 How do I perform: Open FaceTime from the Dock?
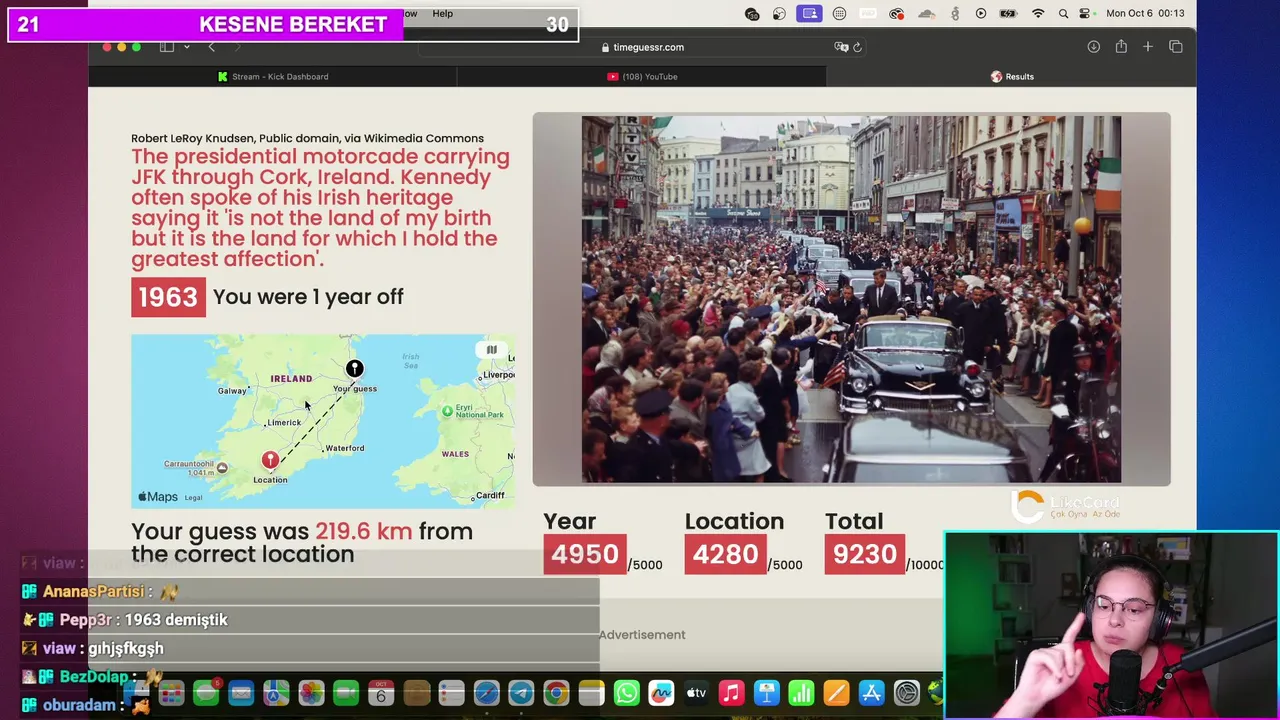[x=346, y=693]
